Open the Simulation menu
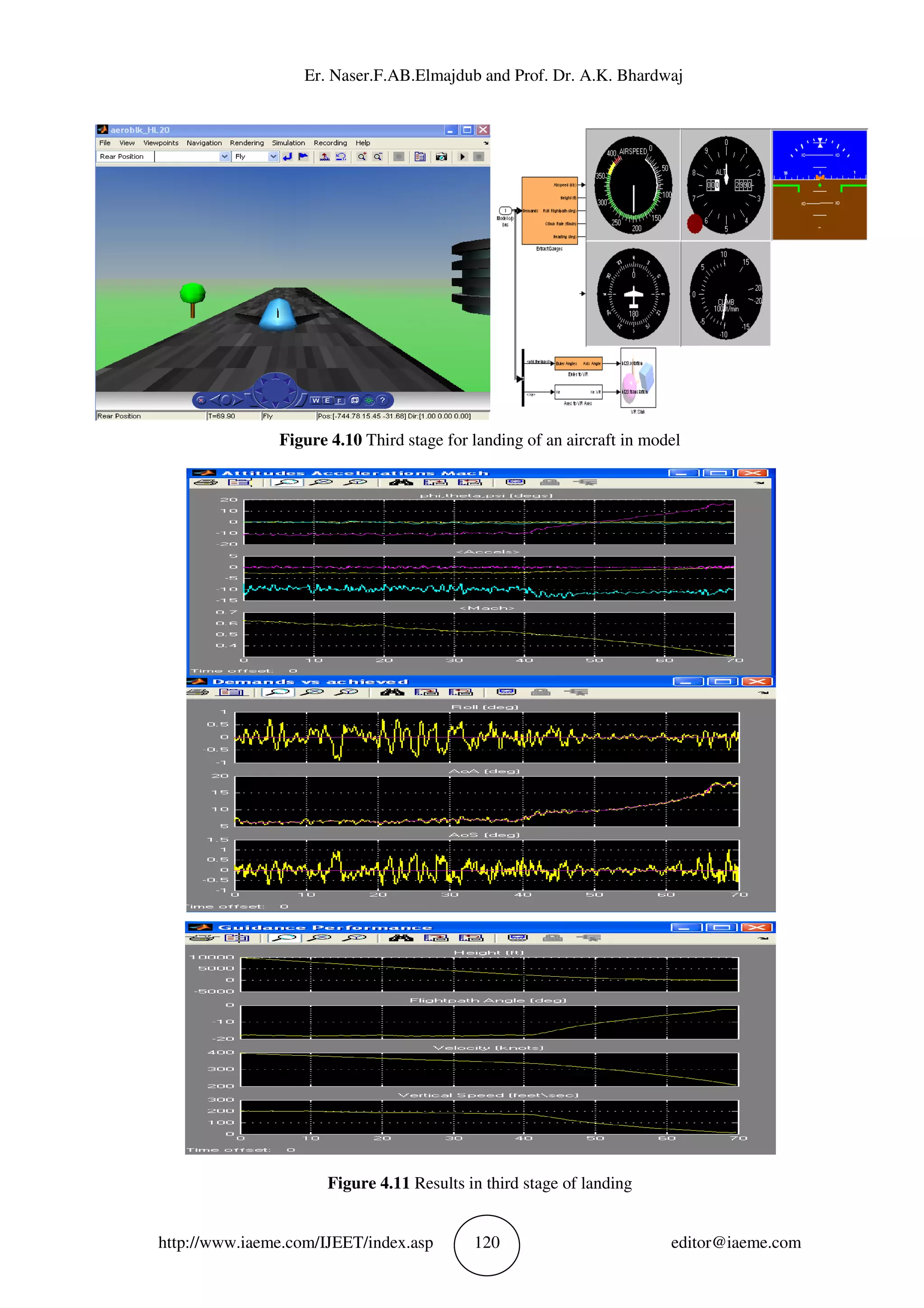 288,143
